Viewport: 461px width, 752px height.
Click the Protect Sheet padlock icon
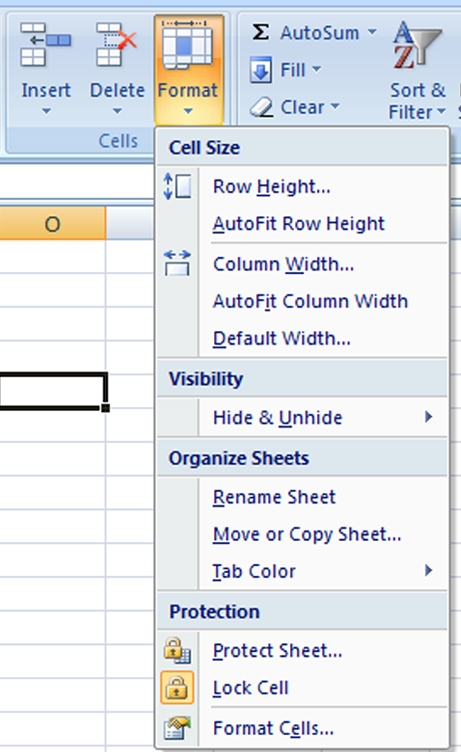click(177, 650)
